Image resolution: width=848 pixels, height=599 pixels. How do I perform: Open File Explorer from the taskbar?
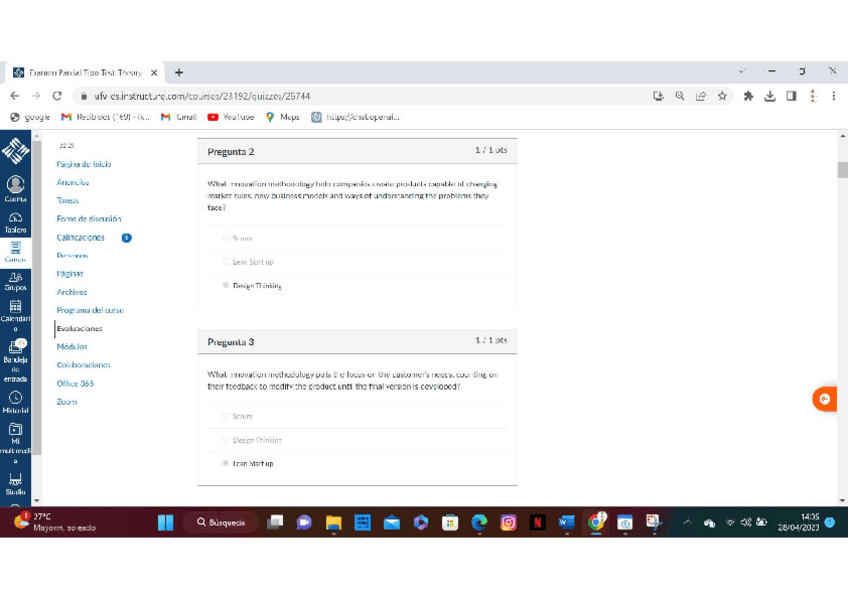click(x=334, y=522)
